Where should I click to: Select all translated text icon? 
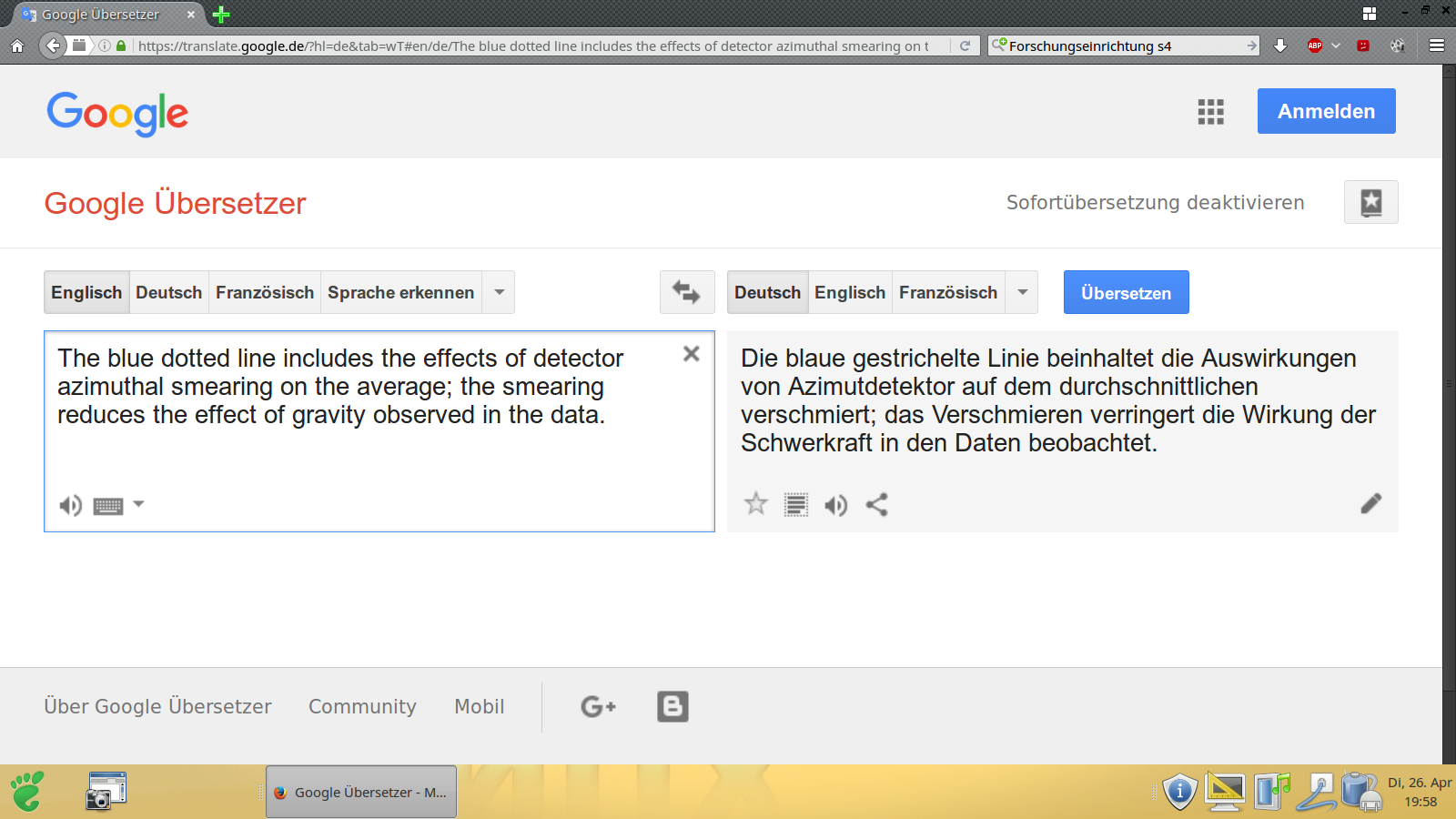[x=796, y=504]
